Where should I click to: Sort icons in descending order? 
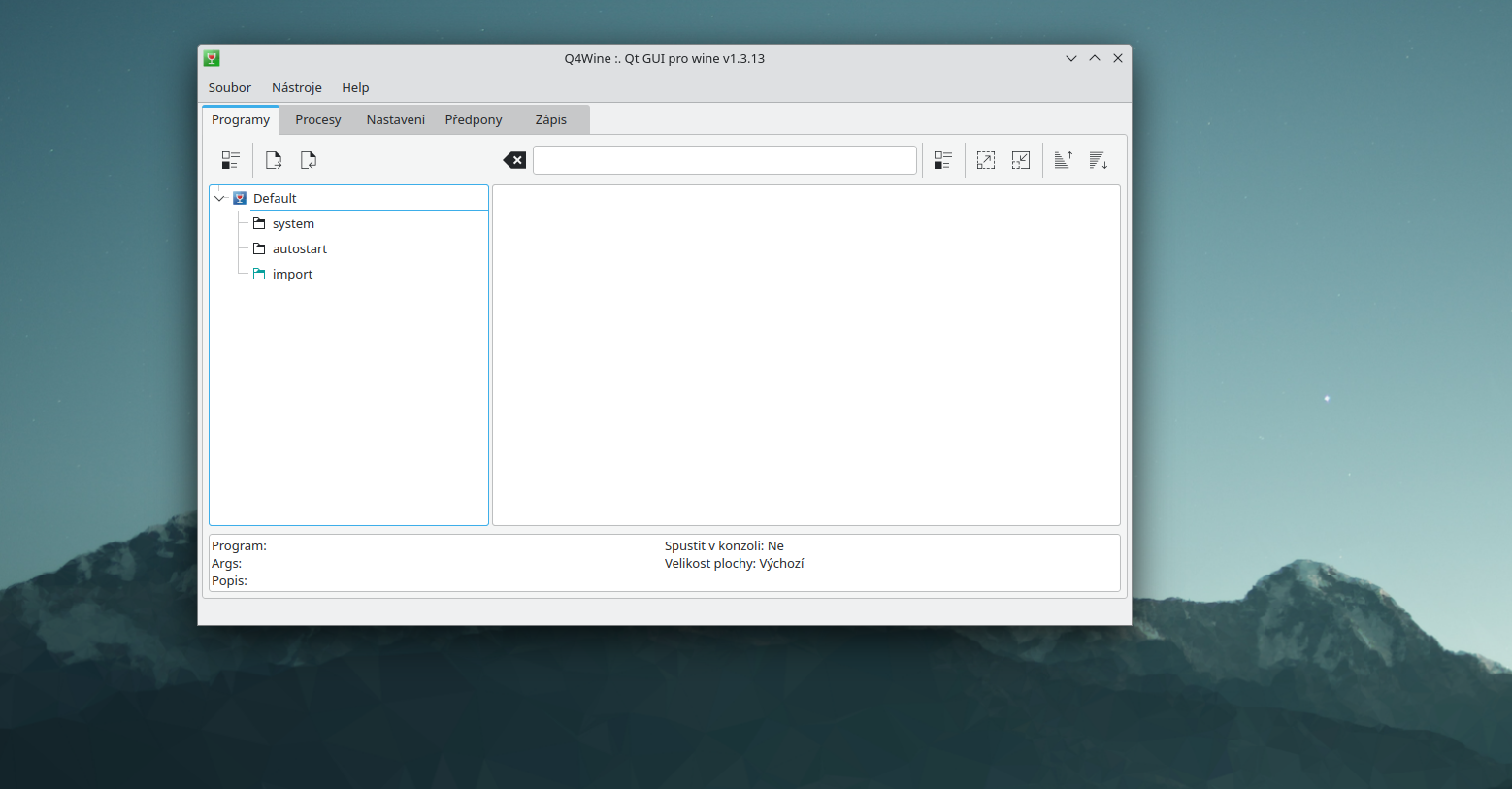pyautogui.click(x=1099, y=160)
